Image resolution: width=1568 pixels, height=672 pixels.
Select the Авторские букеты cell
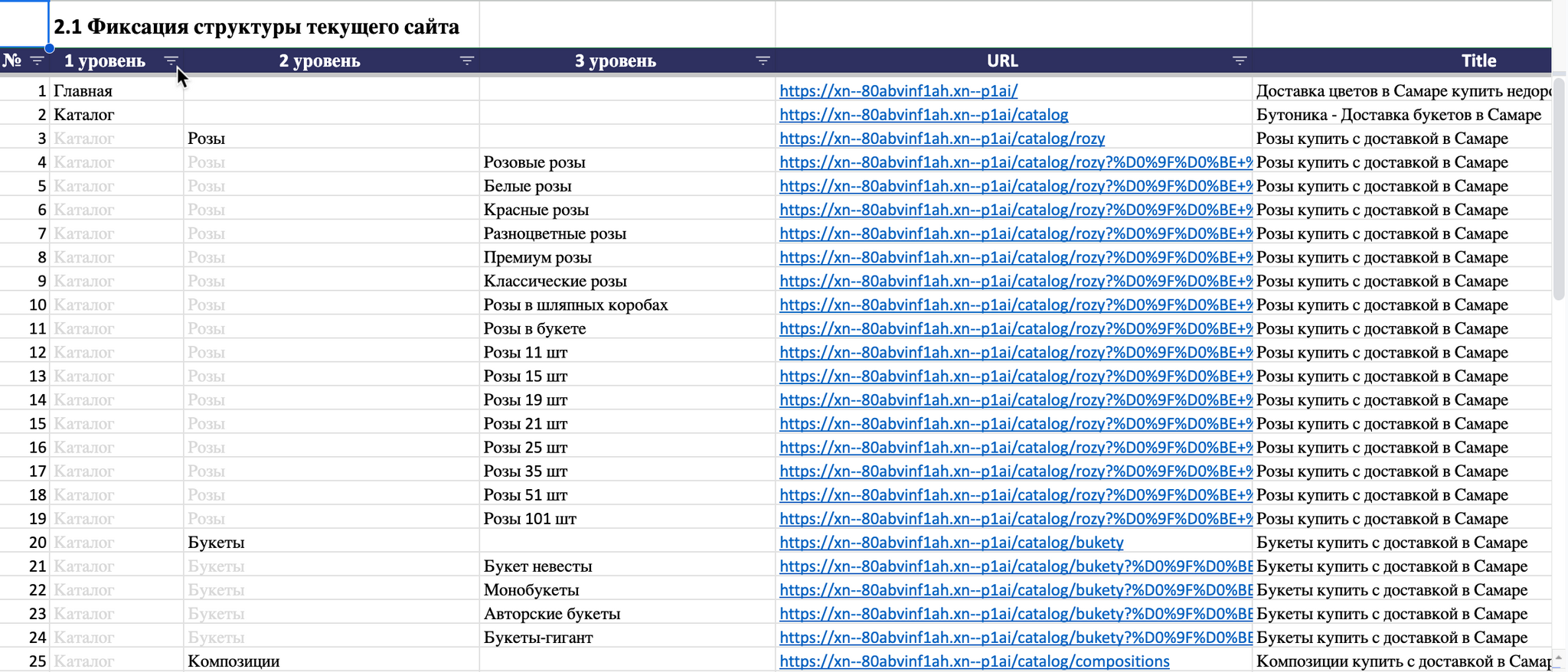(628, 614)
